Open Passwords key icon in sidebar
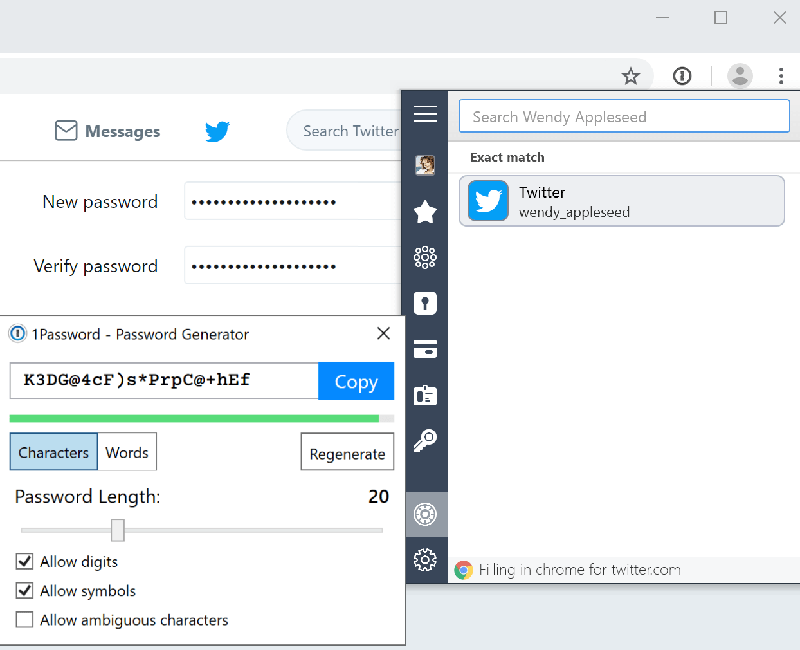Screen dimensions: 800x650 (425, 440)
